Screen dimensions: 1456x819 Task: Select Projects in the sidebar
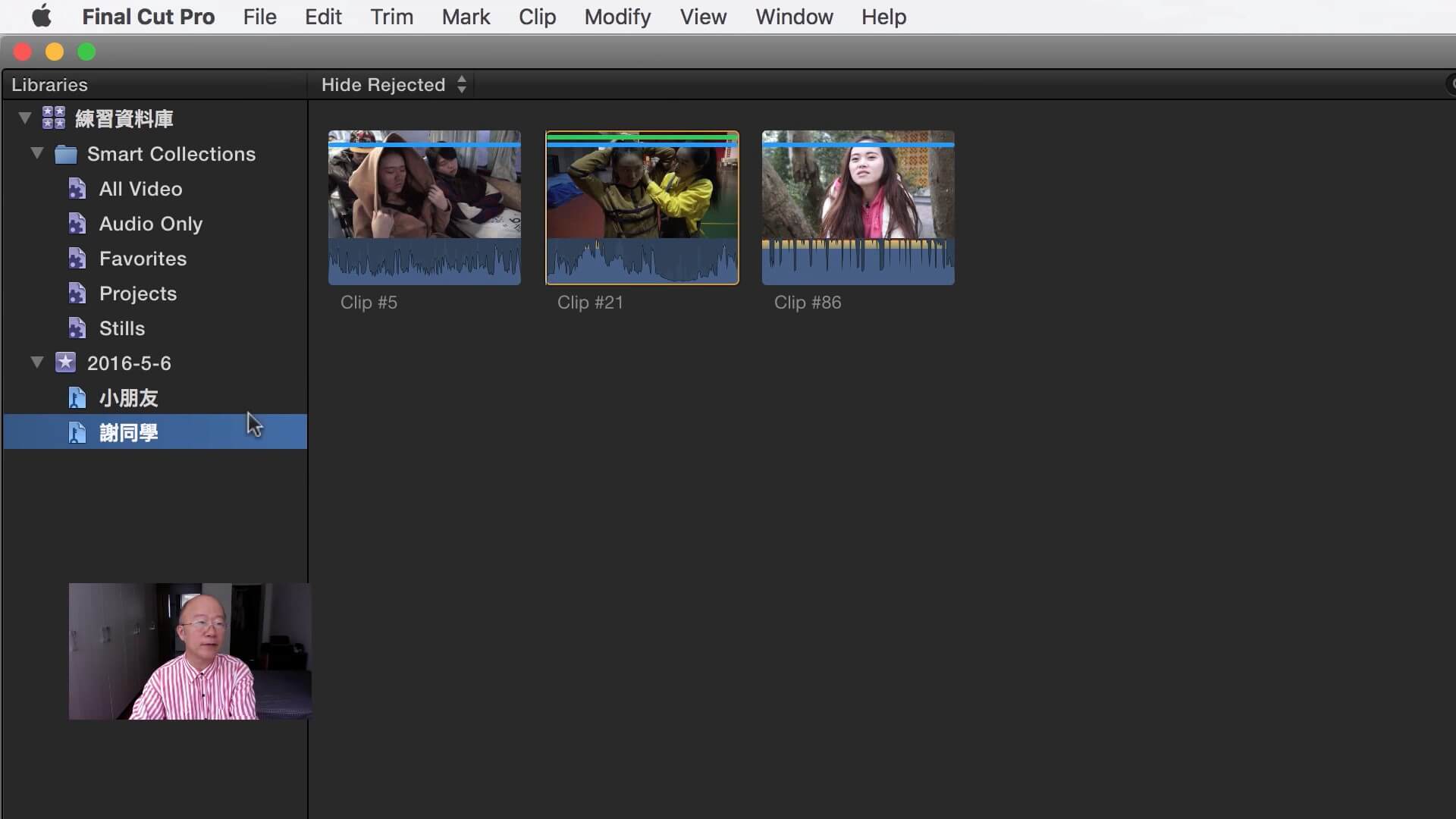point(138,293)
